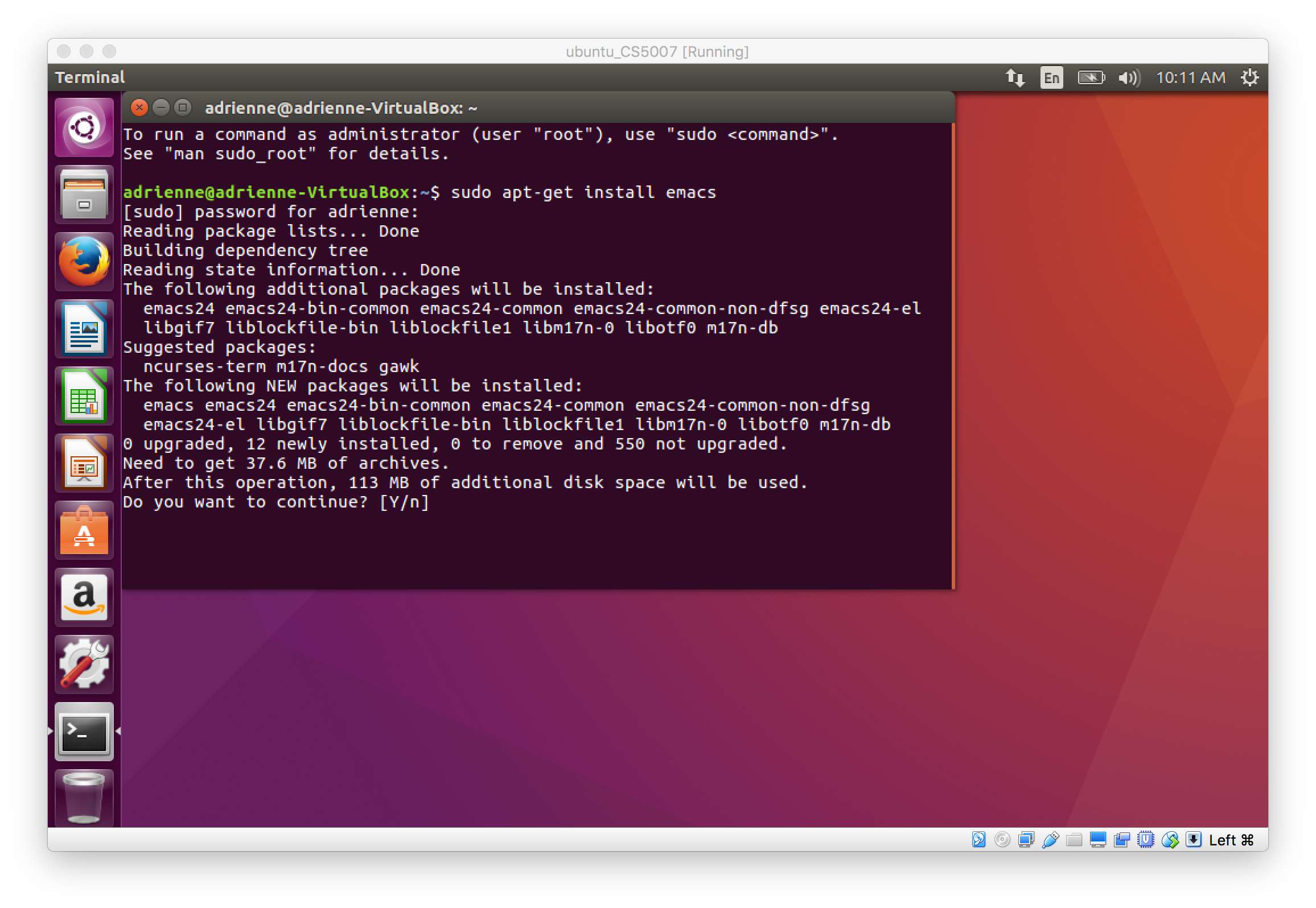Click the Terminal application menu title
This screenshot has width=1316, height=908.
click(89, 77)
